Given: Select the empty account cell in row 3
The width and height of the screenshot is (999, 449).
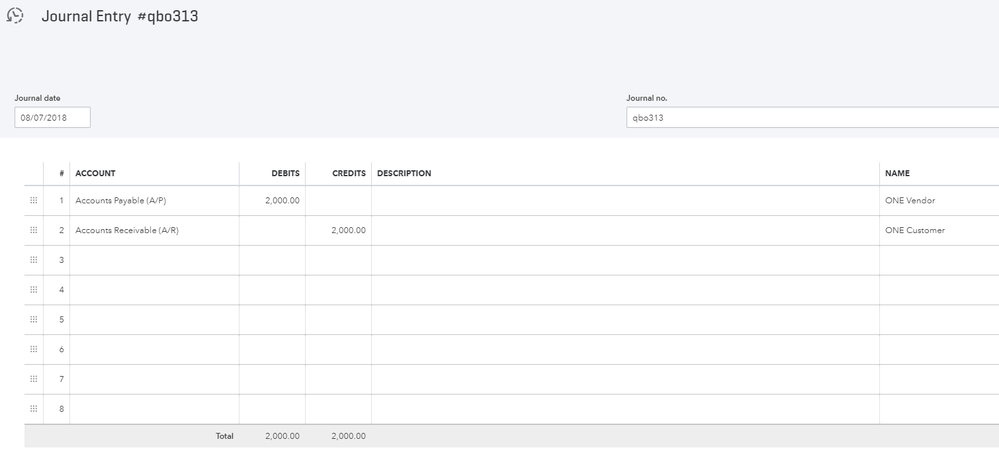Looking at the screenshot, I should (x=154, y=260).
